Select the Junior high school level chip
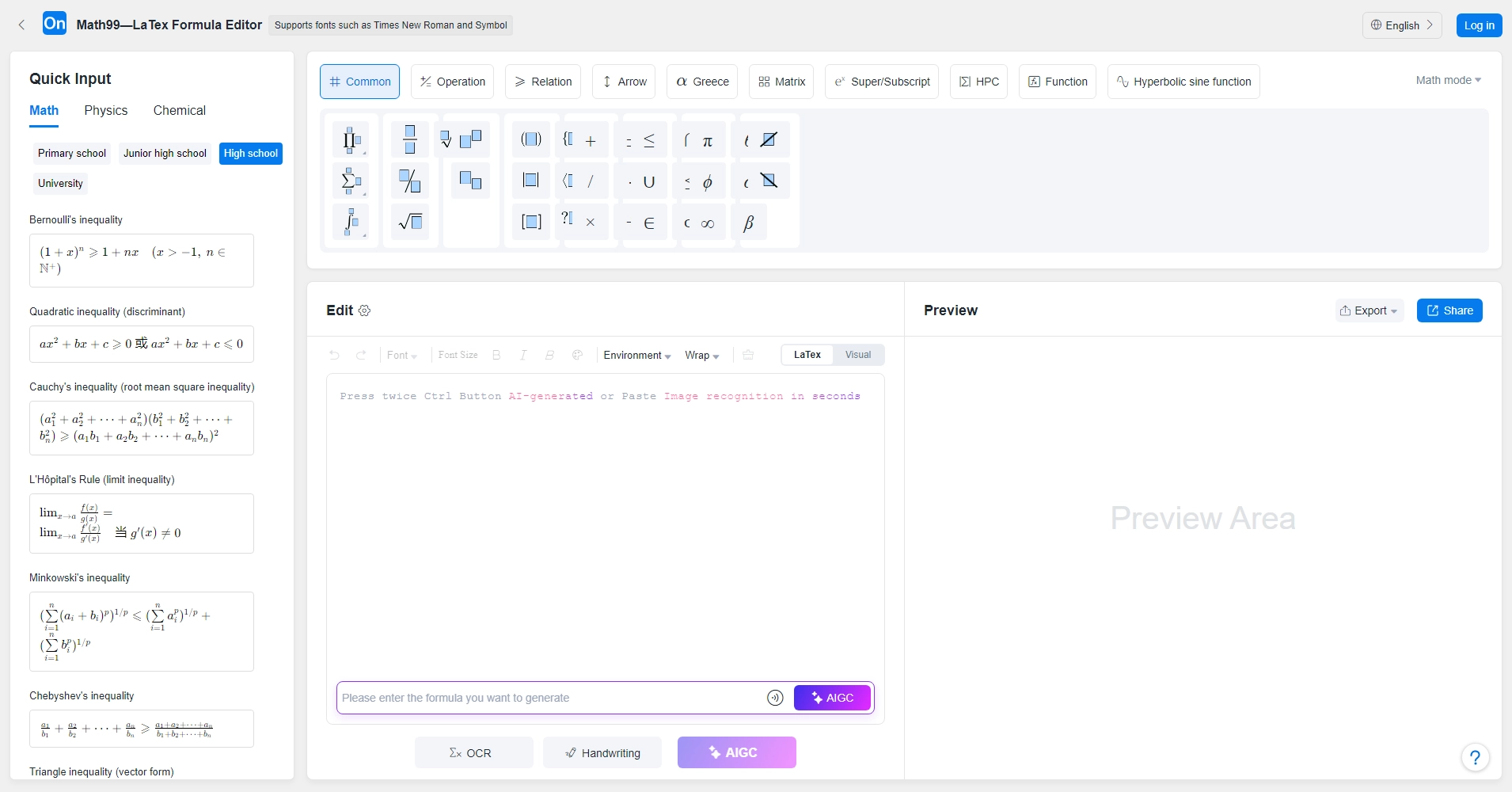 (165, 154)
